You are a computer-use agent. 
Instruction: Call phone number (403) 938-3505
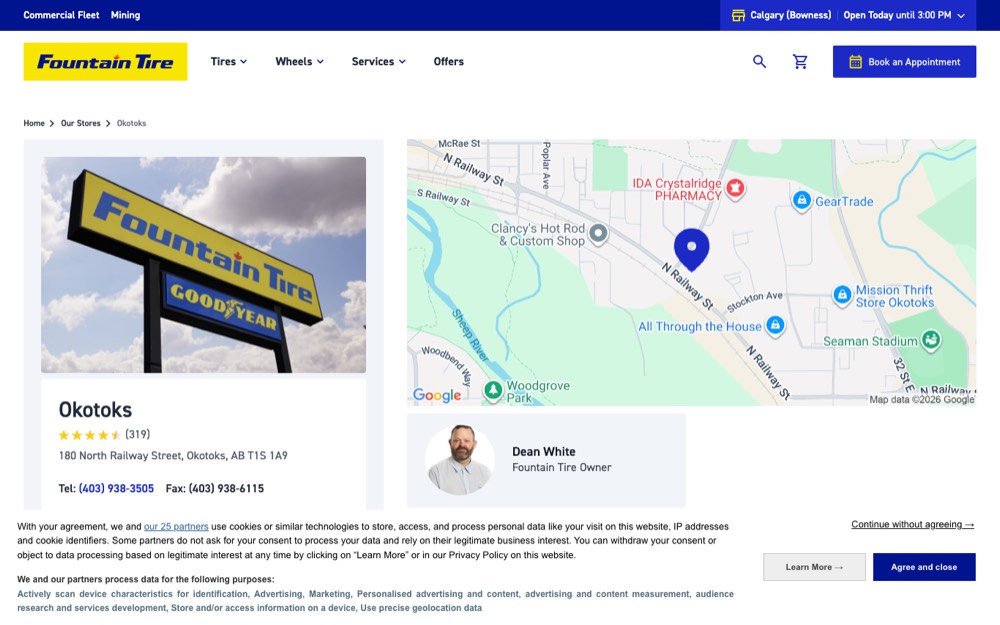(x=116, y=489)
